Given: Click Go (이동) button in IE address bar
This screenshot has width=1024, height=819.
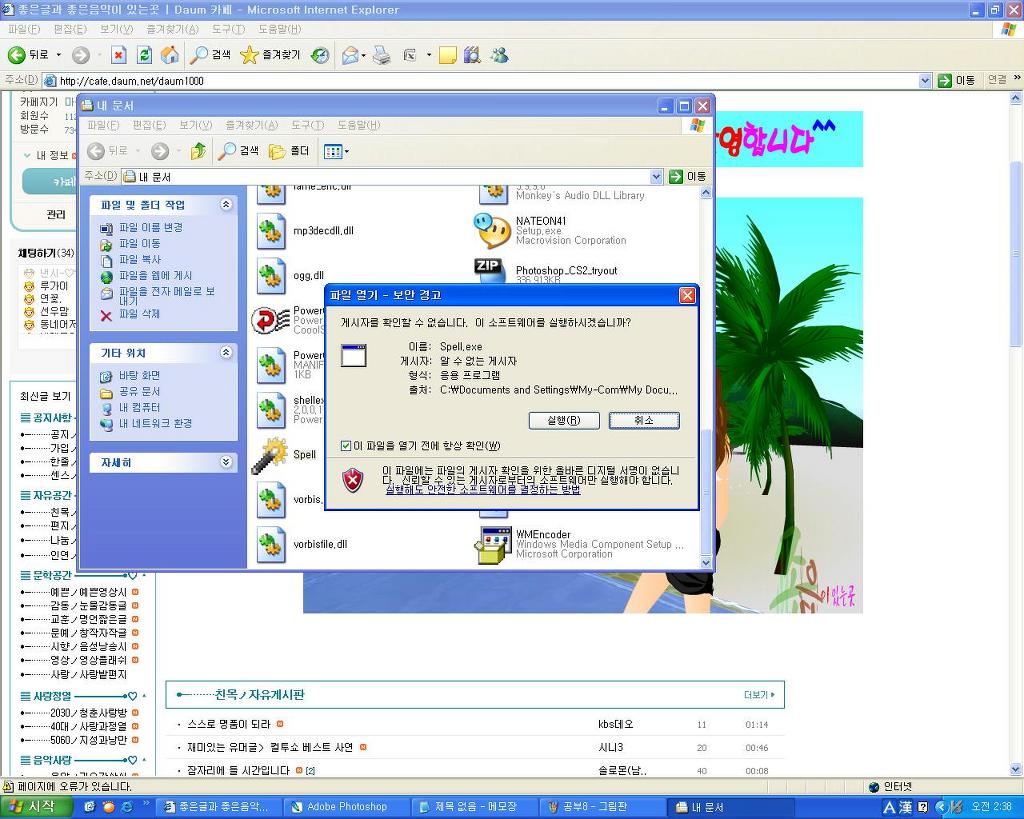Looking at the screenshot, I should tap(957, 81).
